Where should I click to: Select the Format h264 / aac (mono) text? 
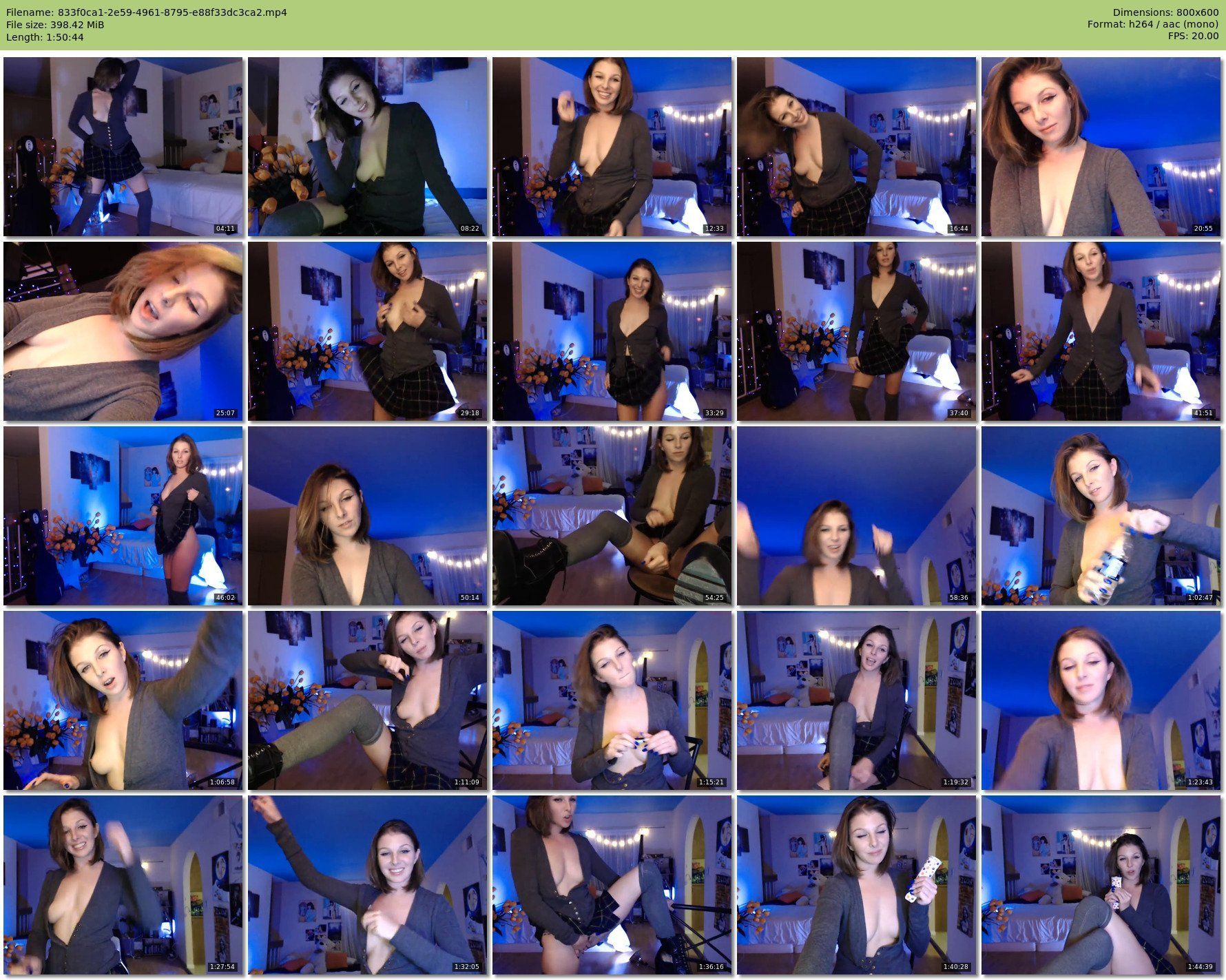pos(1153,25)
